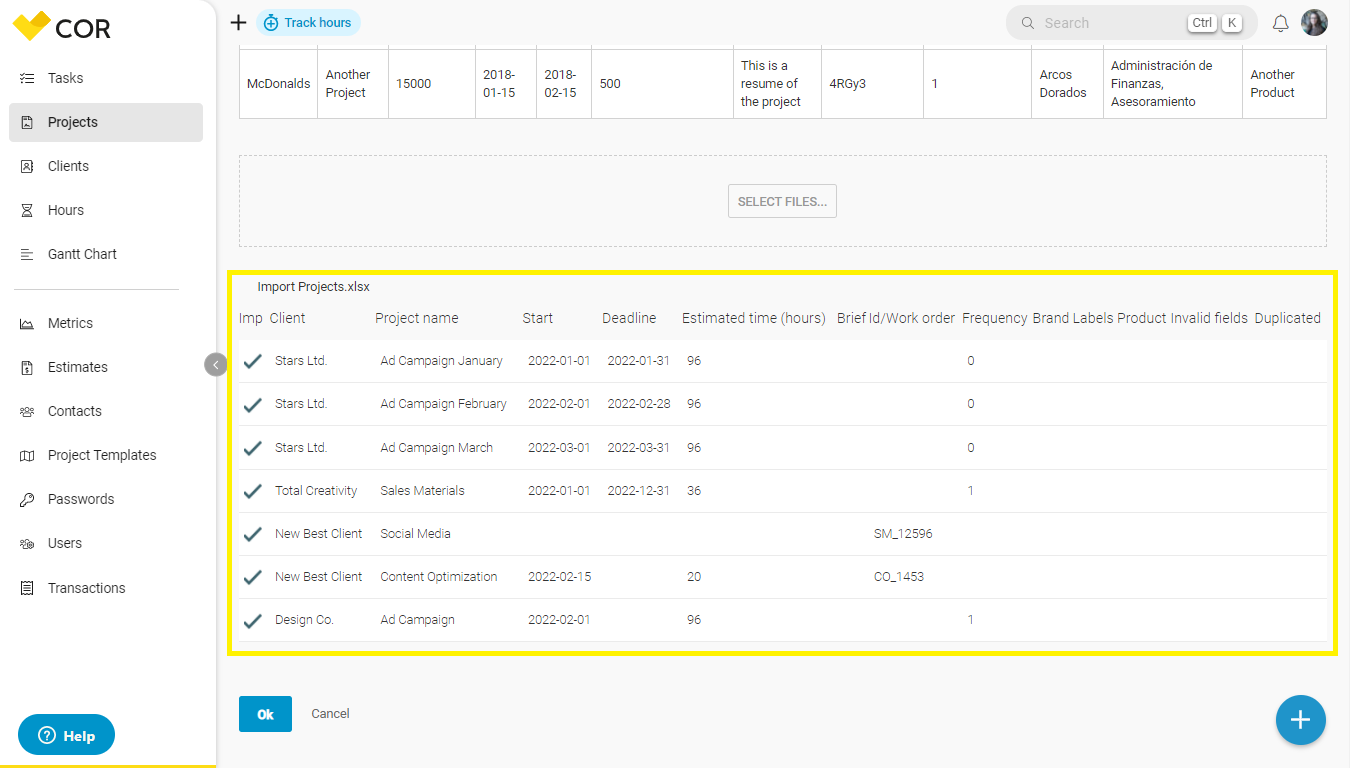Focus the Search field

[1131, 23]
